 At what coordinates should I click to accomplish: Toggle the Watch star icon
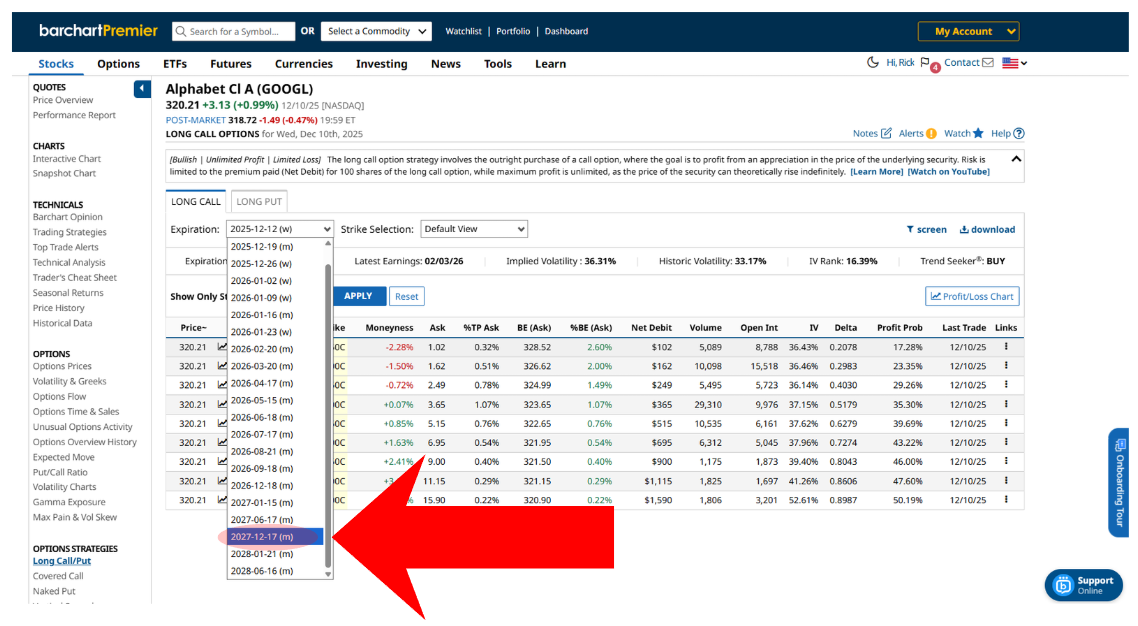[x=978, y=134]
